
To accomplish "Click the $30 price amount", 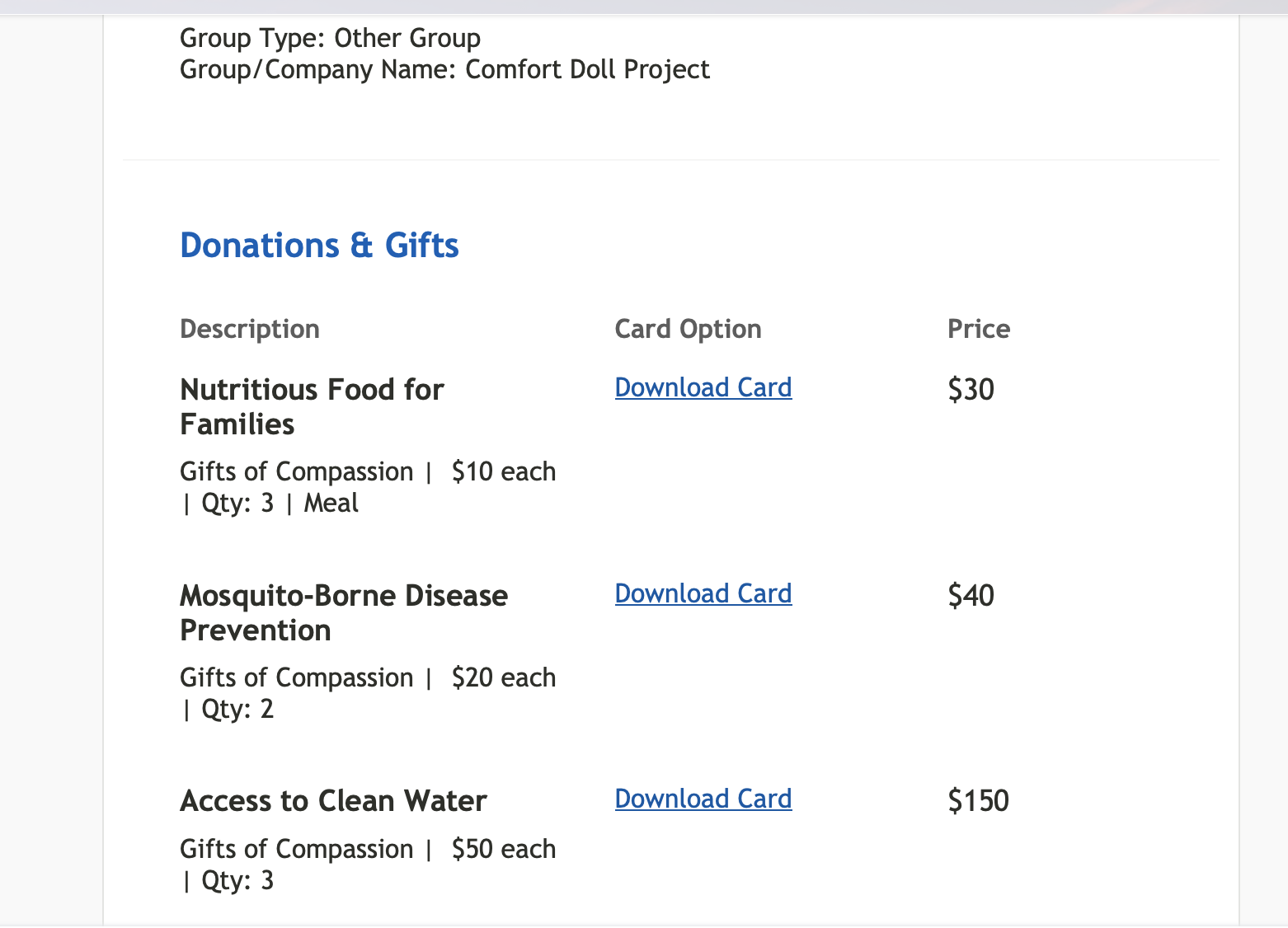I will click(971, 389).
